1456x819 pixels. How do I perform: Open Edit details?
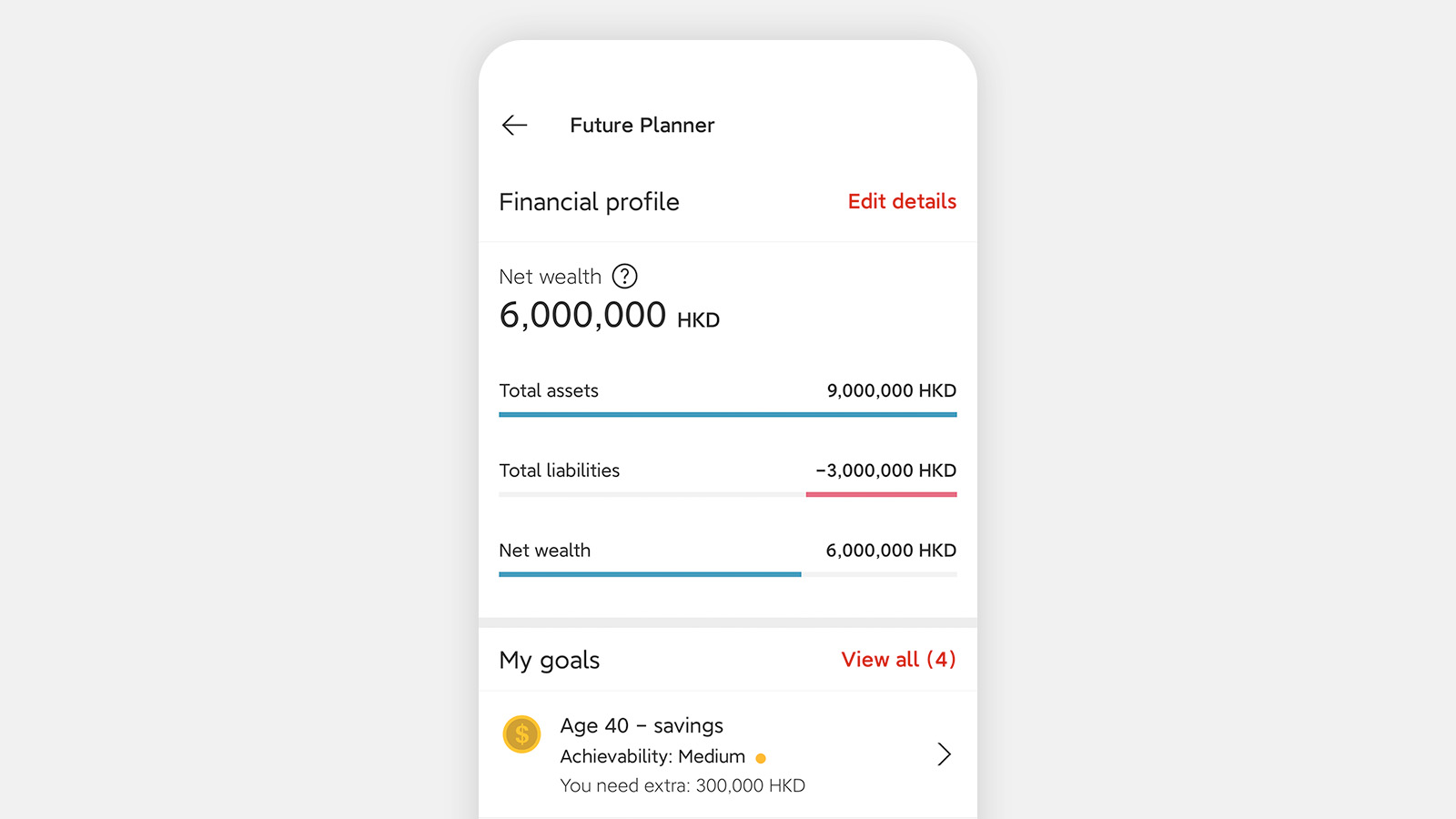pos(902,202)
